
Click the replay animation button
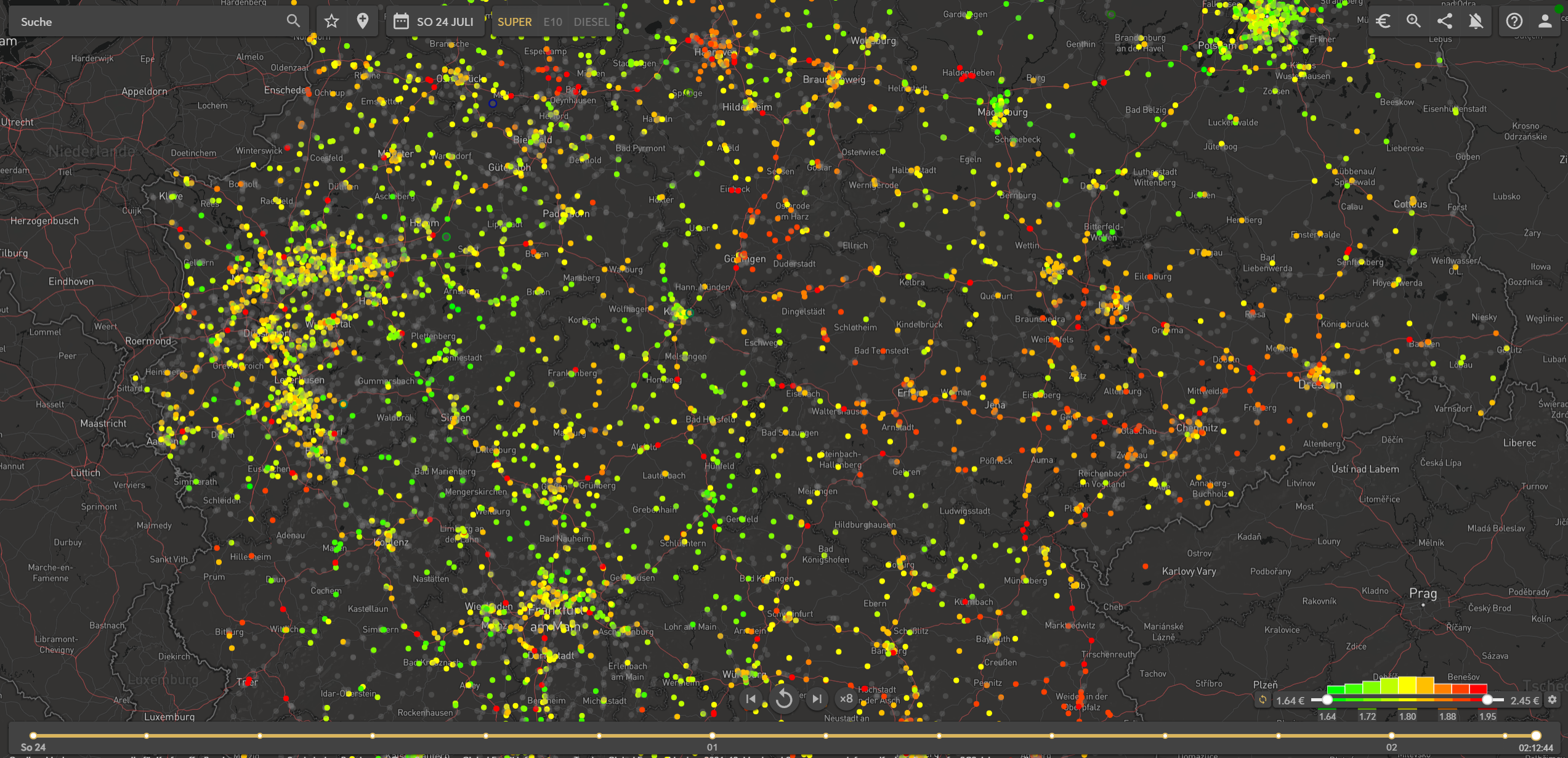(x=783, y=699)
